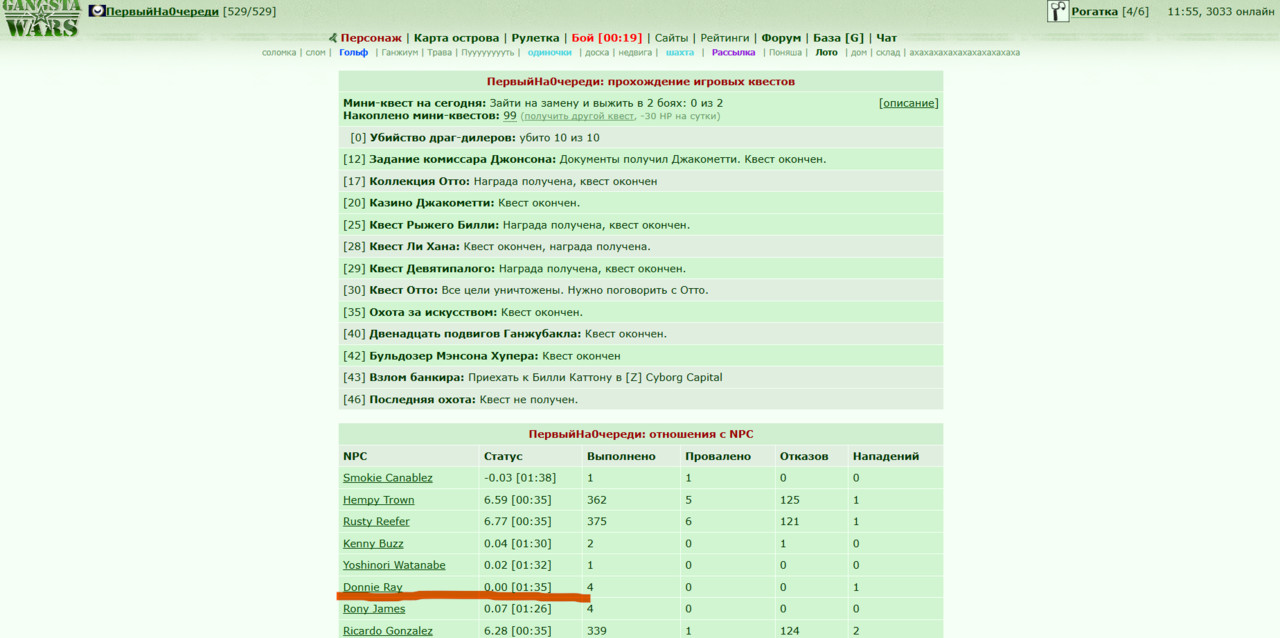Image resolution: width=1280 pixels, height=638 pixels.
Task: Click the 'Мини-квест на сегодня' line
Action: [533, 103]
